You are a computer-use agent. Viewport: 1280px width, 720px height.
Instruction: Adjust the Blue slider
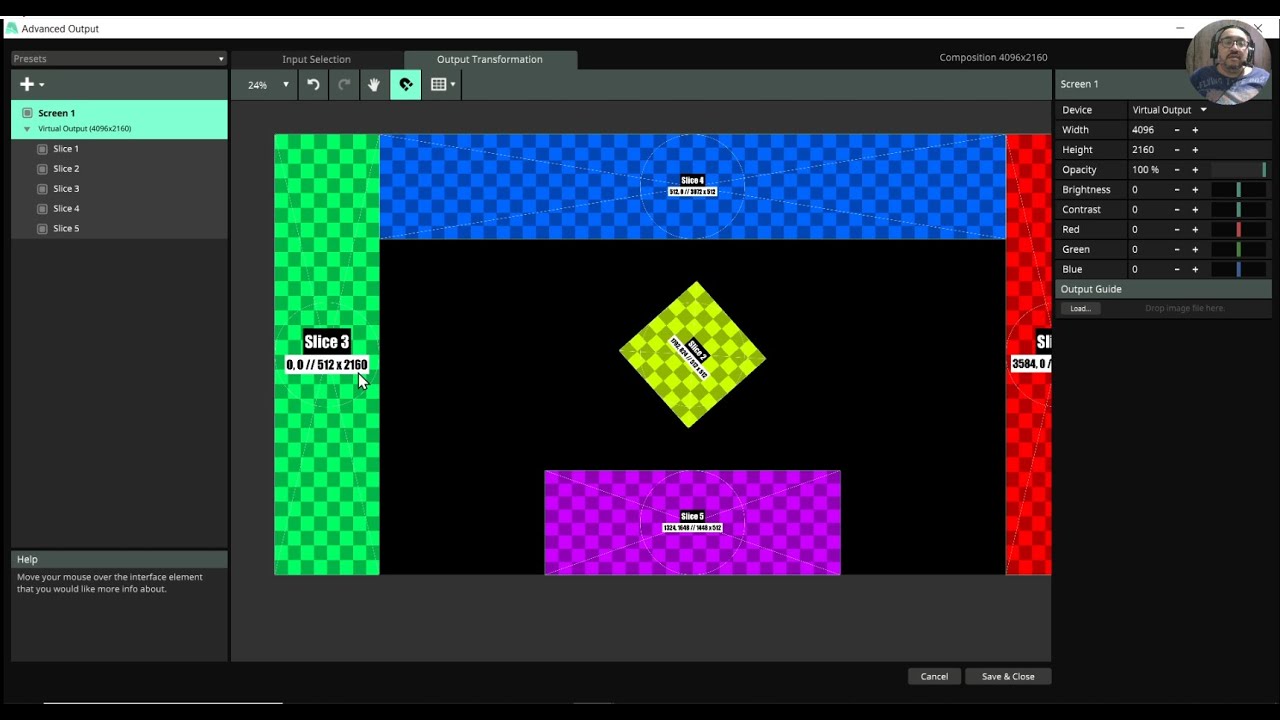tap(1239, 270)
